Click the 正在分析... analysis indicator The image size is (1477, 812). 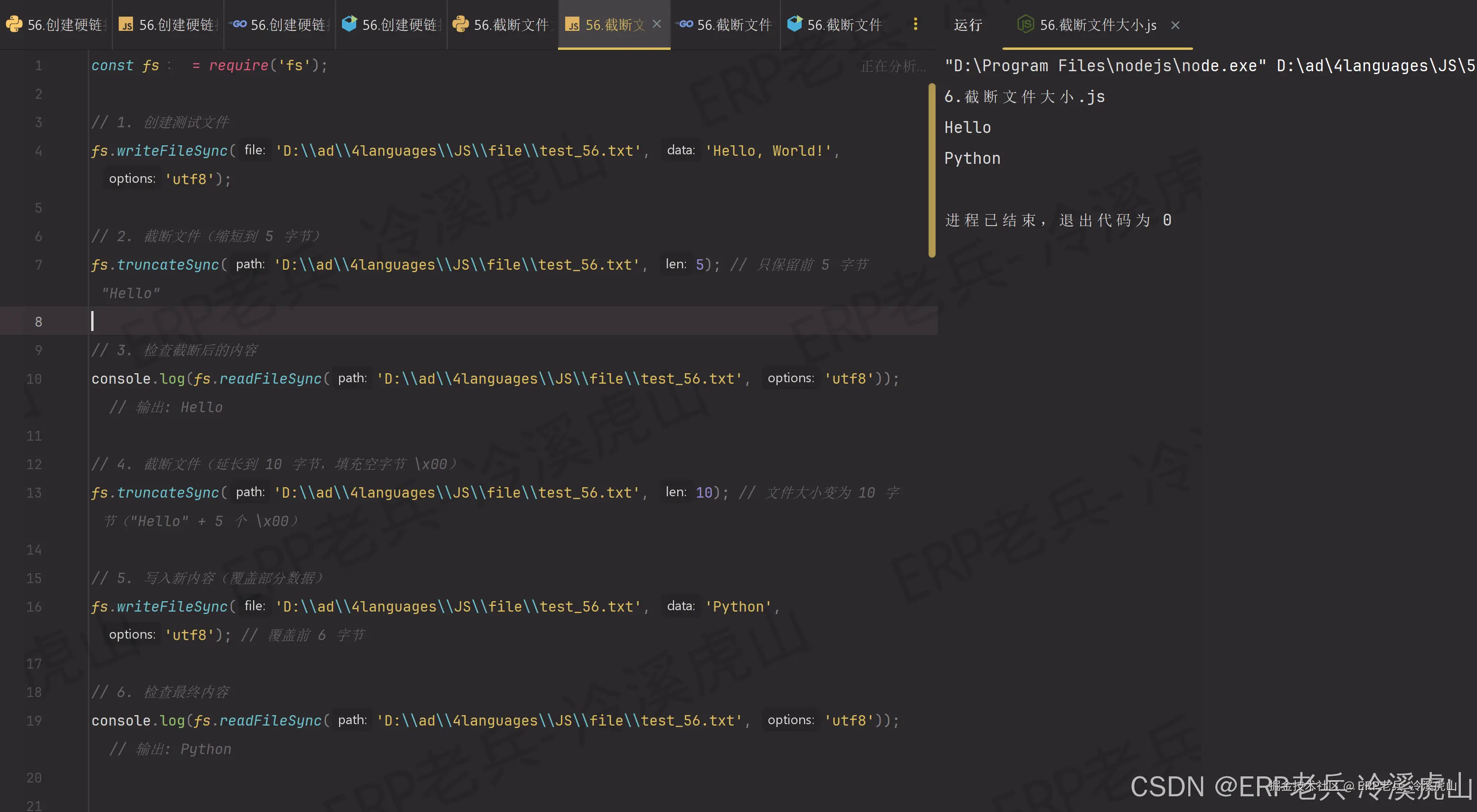[x=893, y=66]
